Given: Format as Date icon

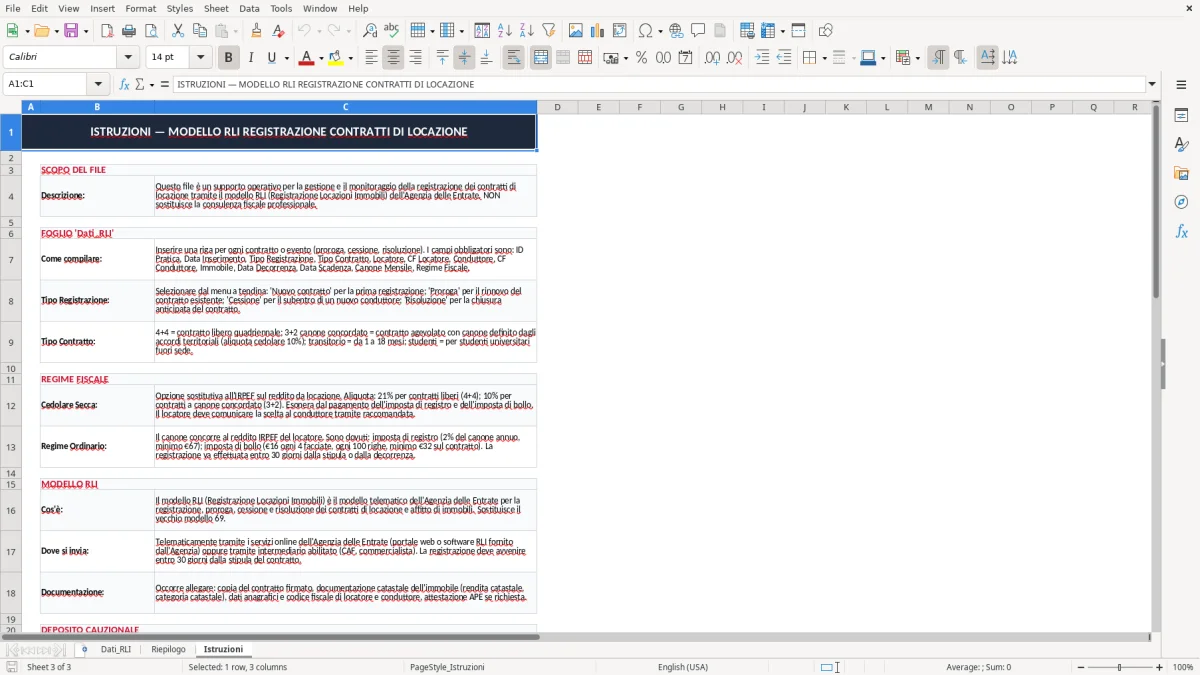Looking at the screenshot, I should click(x=685, y=58).
